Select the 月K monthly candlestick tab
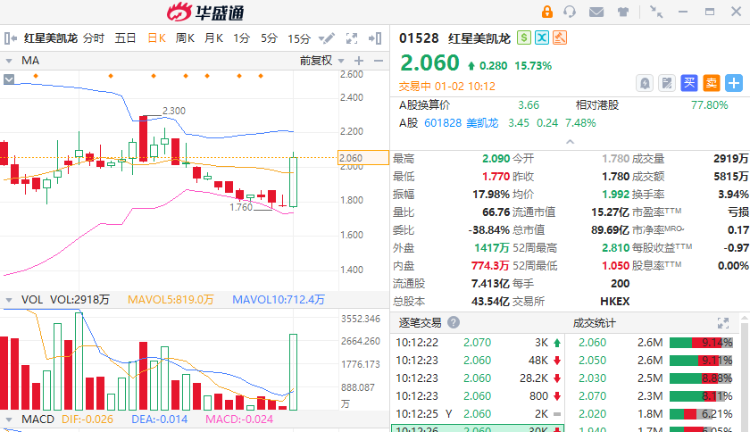The image size is (750, 432). pos(214,38)
